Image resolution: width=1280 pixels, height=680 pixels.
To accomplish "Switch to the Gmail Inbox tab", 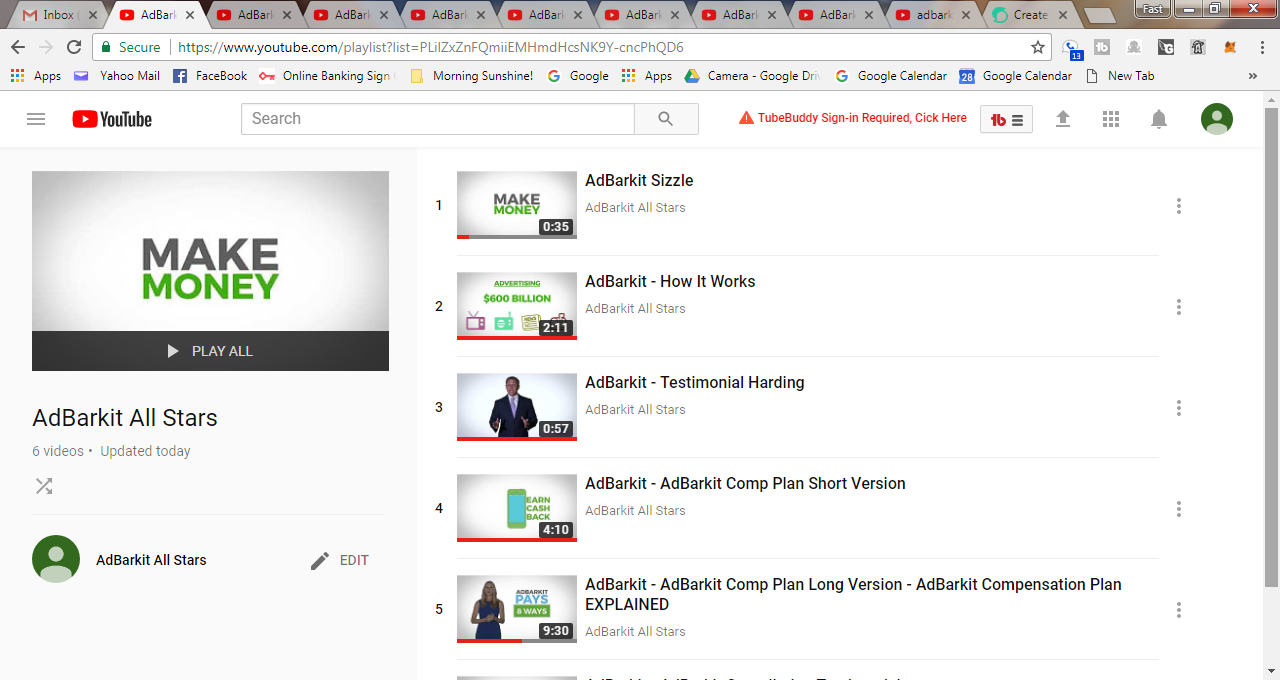I will 56,15.
